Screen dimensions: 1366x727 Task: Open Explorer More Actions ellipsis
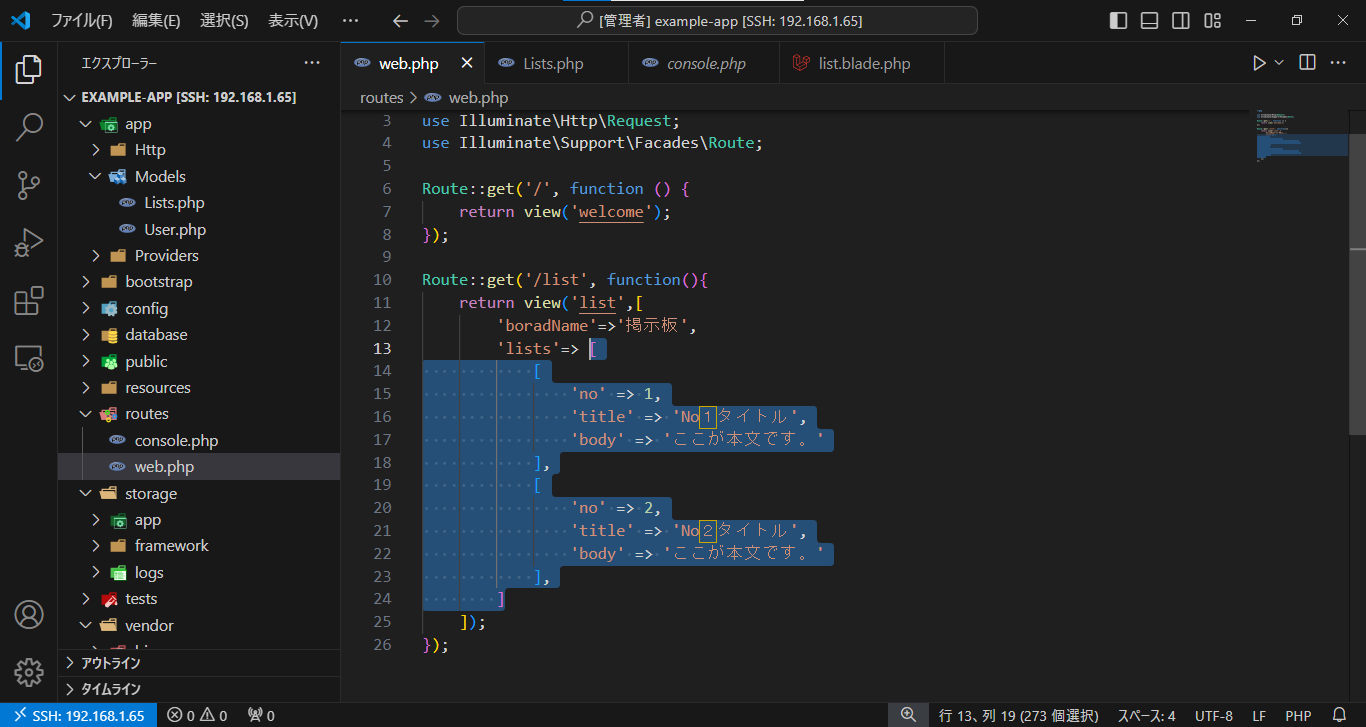312,63
